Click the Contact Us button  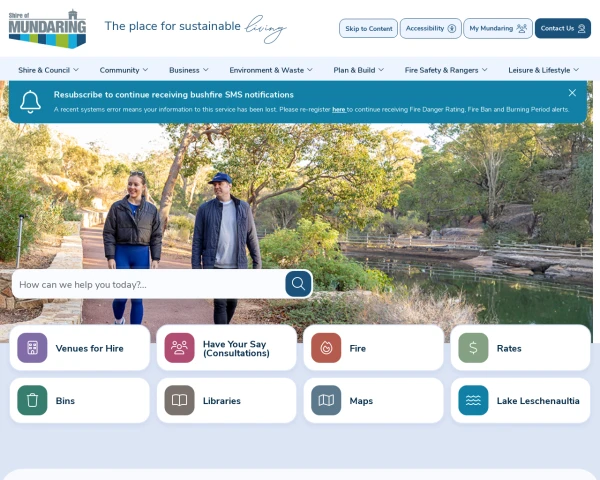click(x=563, y=28)
